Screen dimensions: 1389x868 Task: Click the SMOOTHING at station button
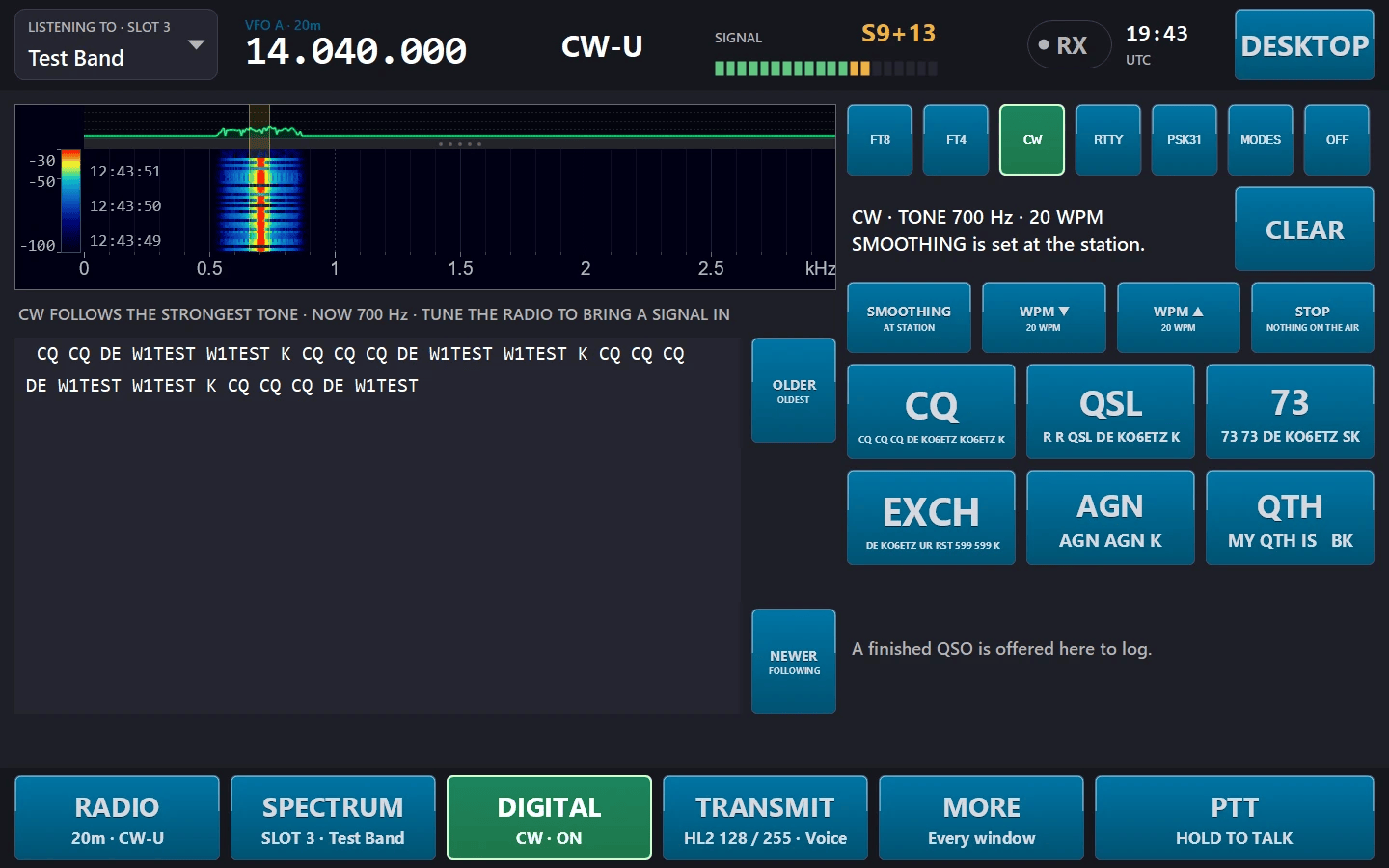point(909,318)
